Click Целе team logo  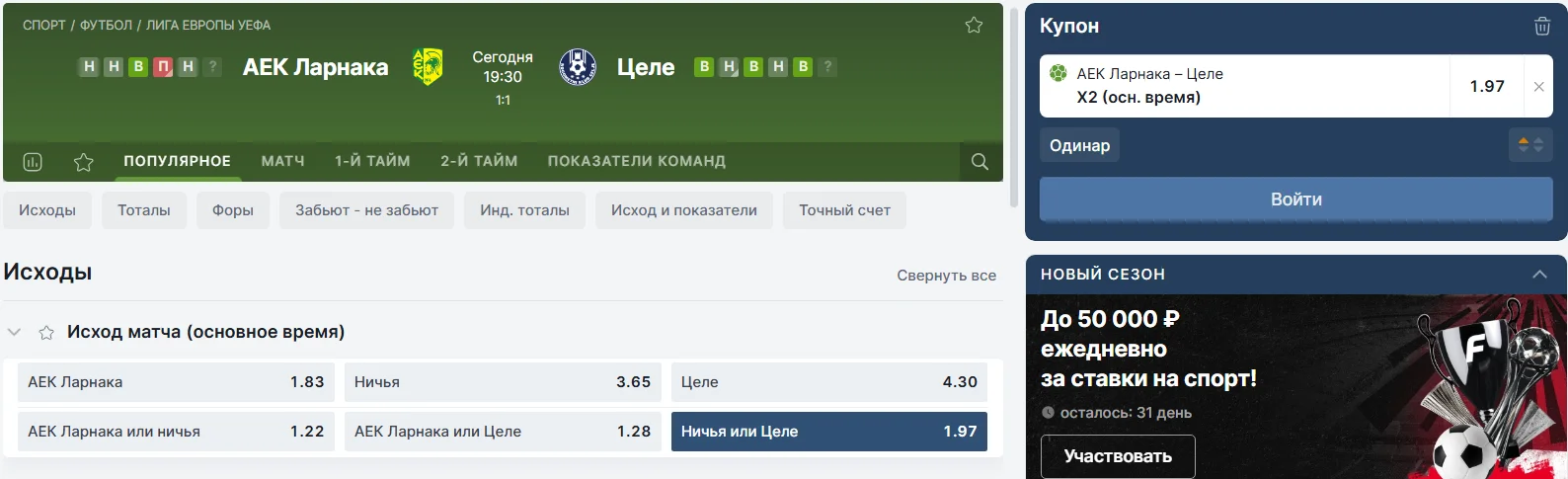[x=578, y=67]
